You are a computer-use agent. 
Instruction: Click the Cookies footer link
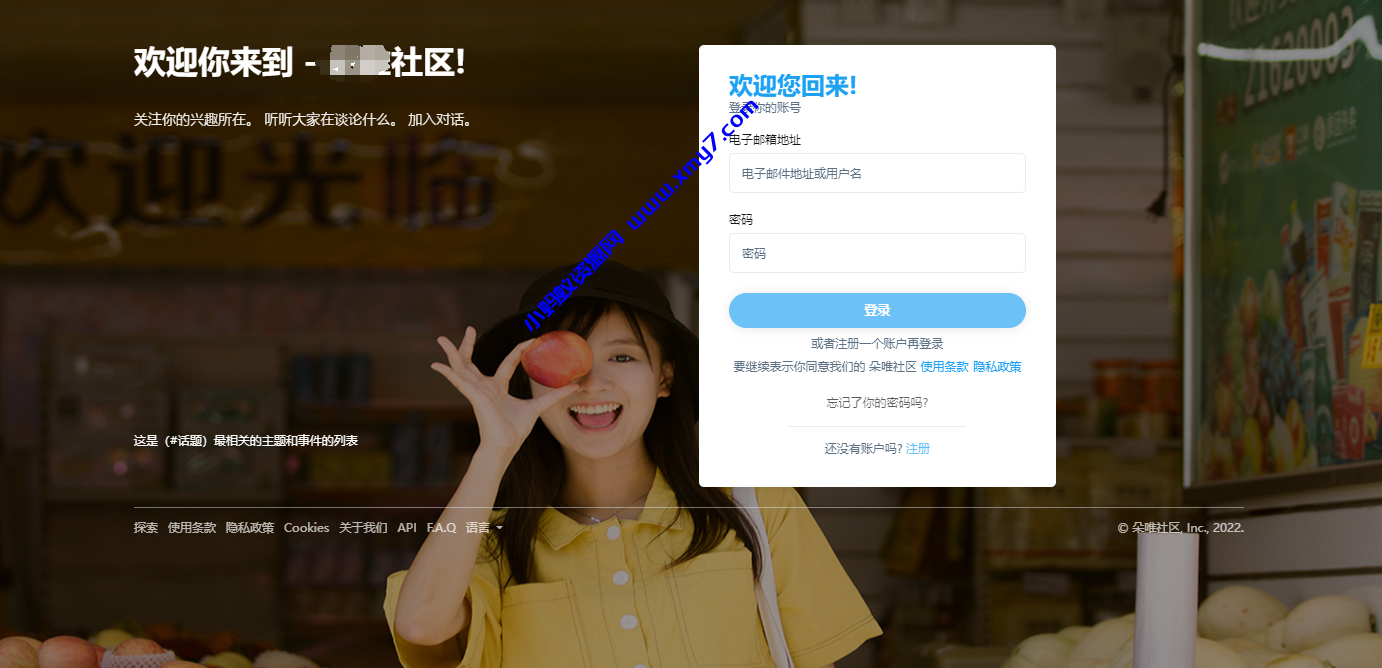(306, 527)
